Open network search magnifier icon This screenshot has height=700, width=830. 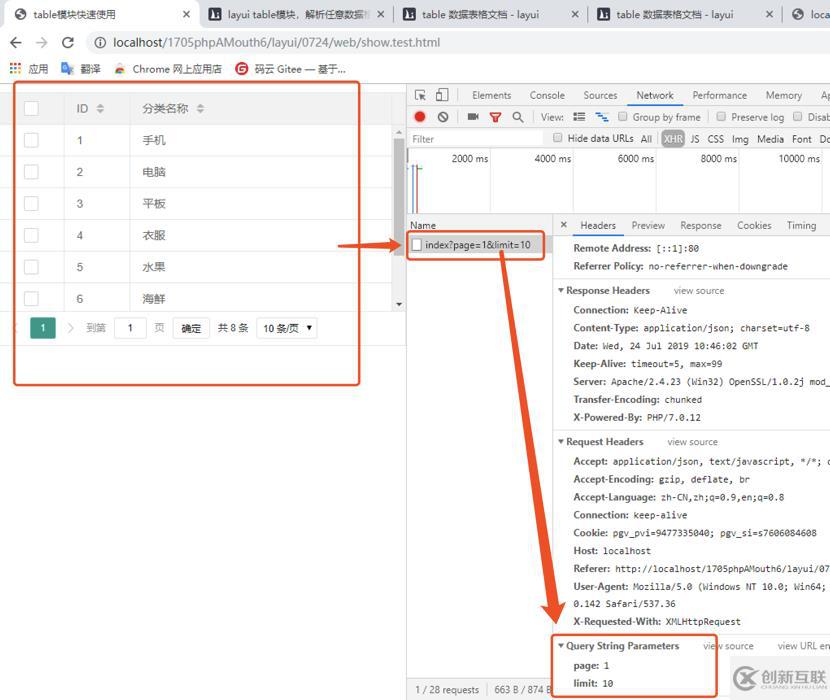(518, 117)
